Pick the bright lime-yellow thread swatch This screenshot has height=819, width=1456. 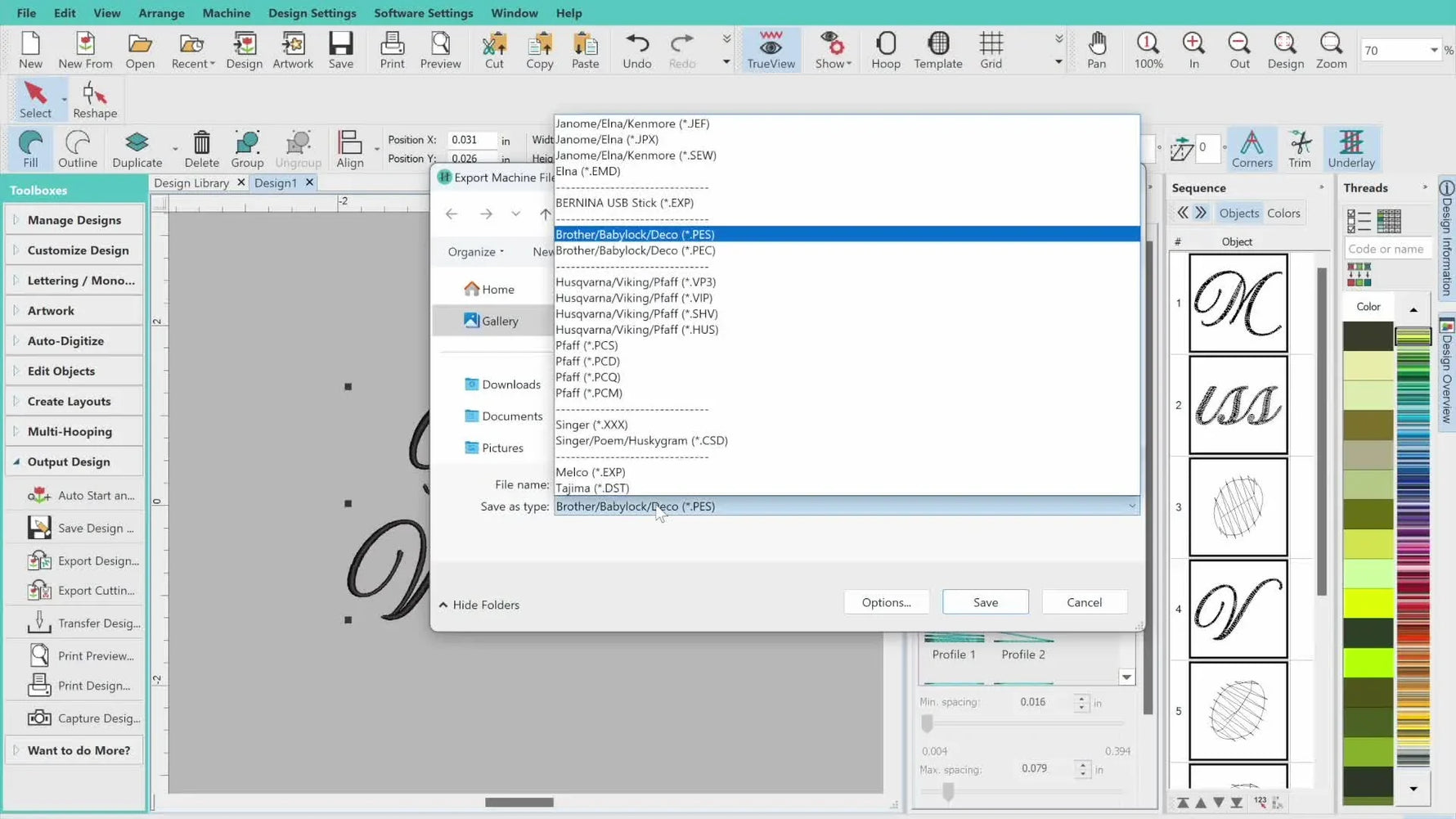(x=1368, y=603)
